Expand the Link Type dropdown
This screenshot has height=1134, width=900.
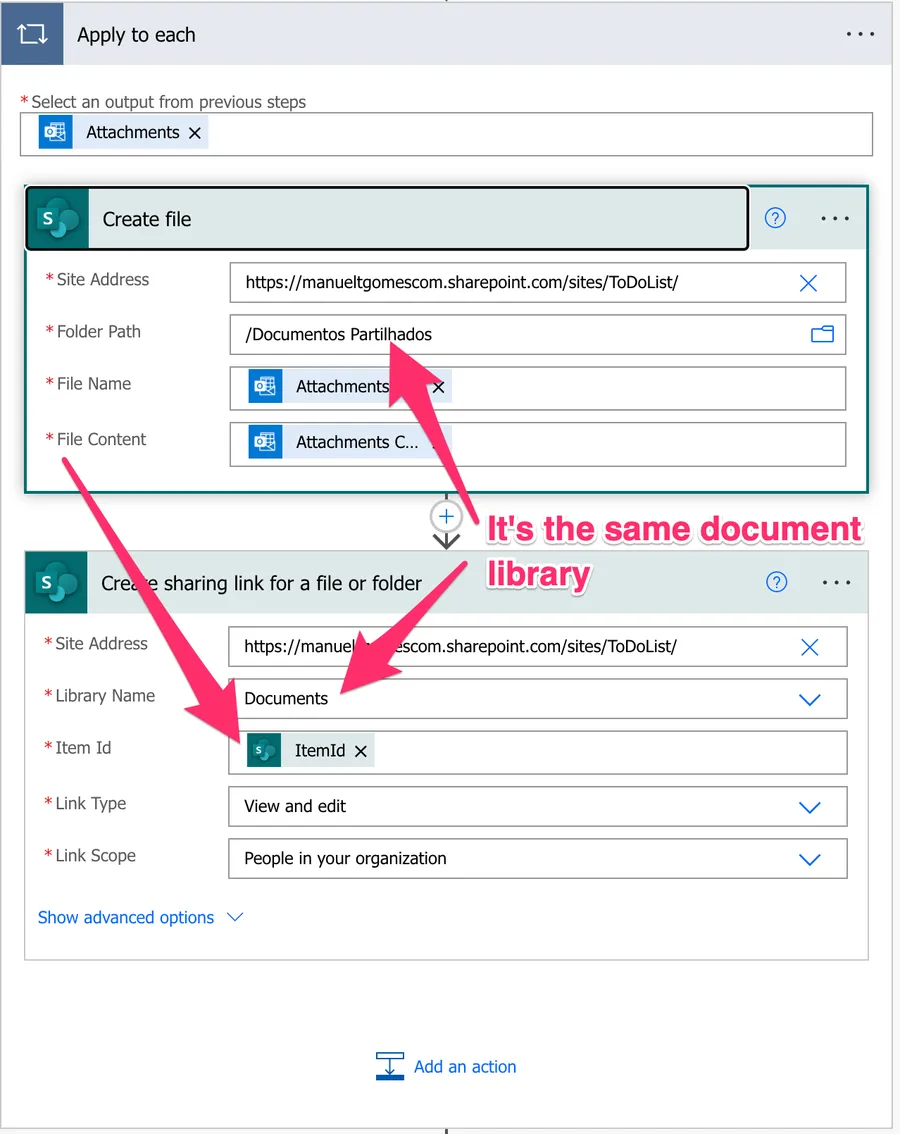[x=809, y=807]
